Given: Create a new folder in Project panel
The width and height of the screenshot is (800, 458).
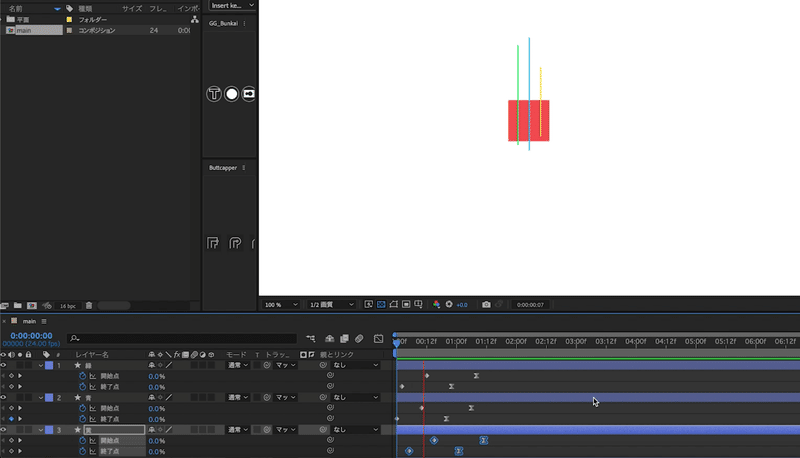Looking at the screenshot, I should click(x=18, y=306).
